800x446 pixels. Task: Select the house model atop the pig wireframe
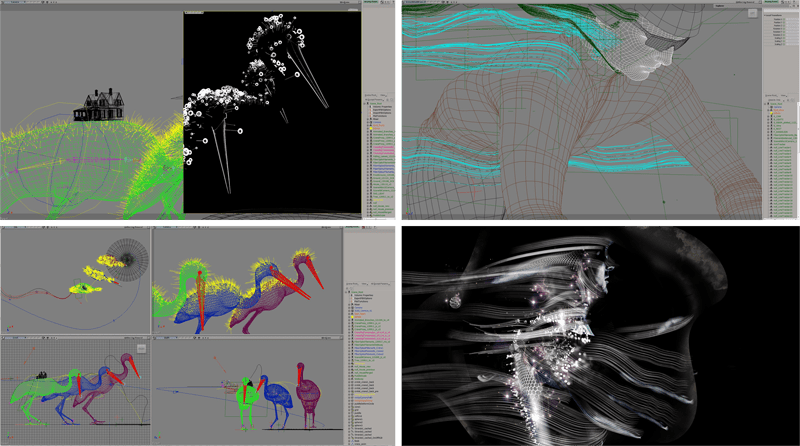point(99,106)
